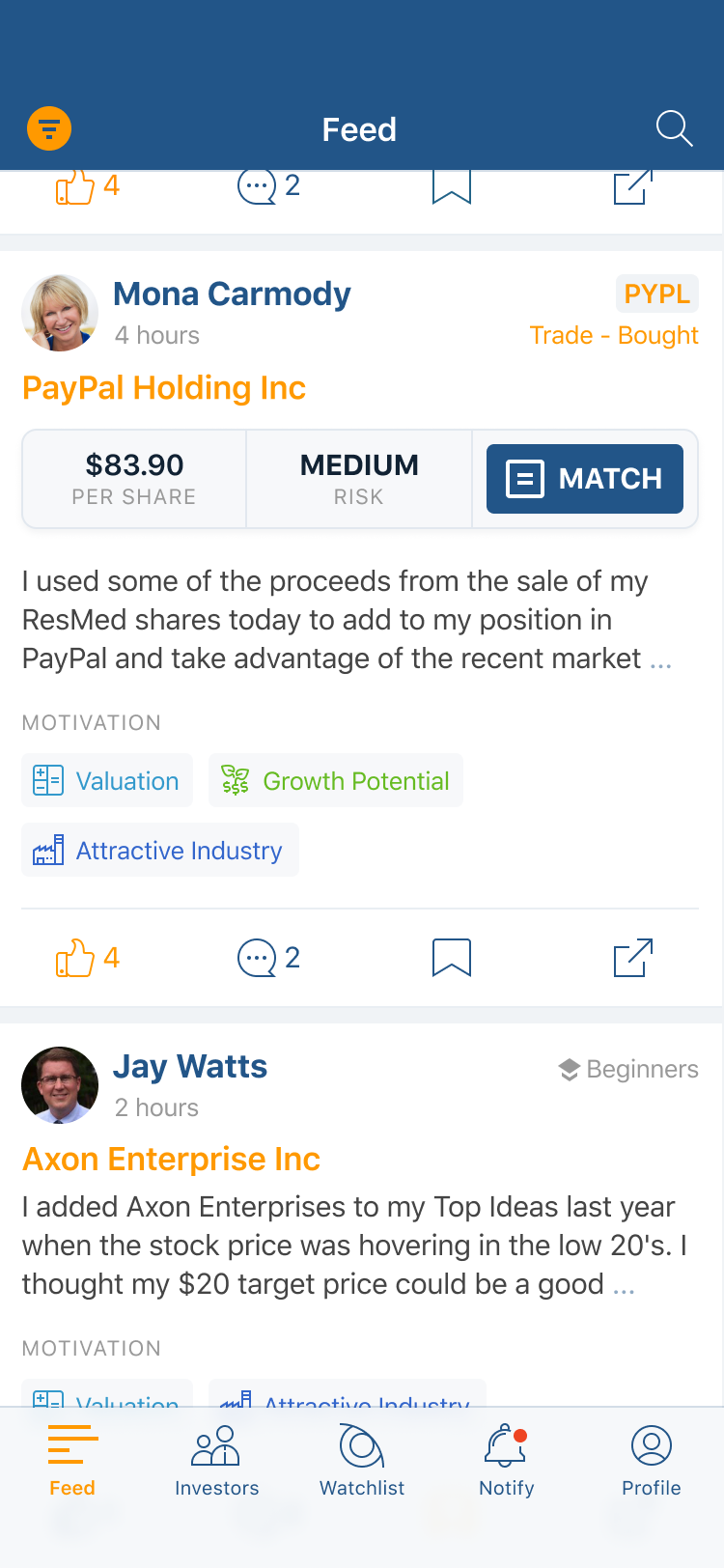The height and width of the screenshot is (1568, 724).
Task: Select the Valuation motivation tag
Action: point(107,781)
